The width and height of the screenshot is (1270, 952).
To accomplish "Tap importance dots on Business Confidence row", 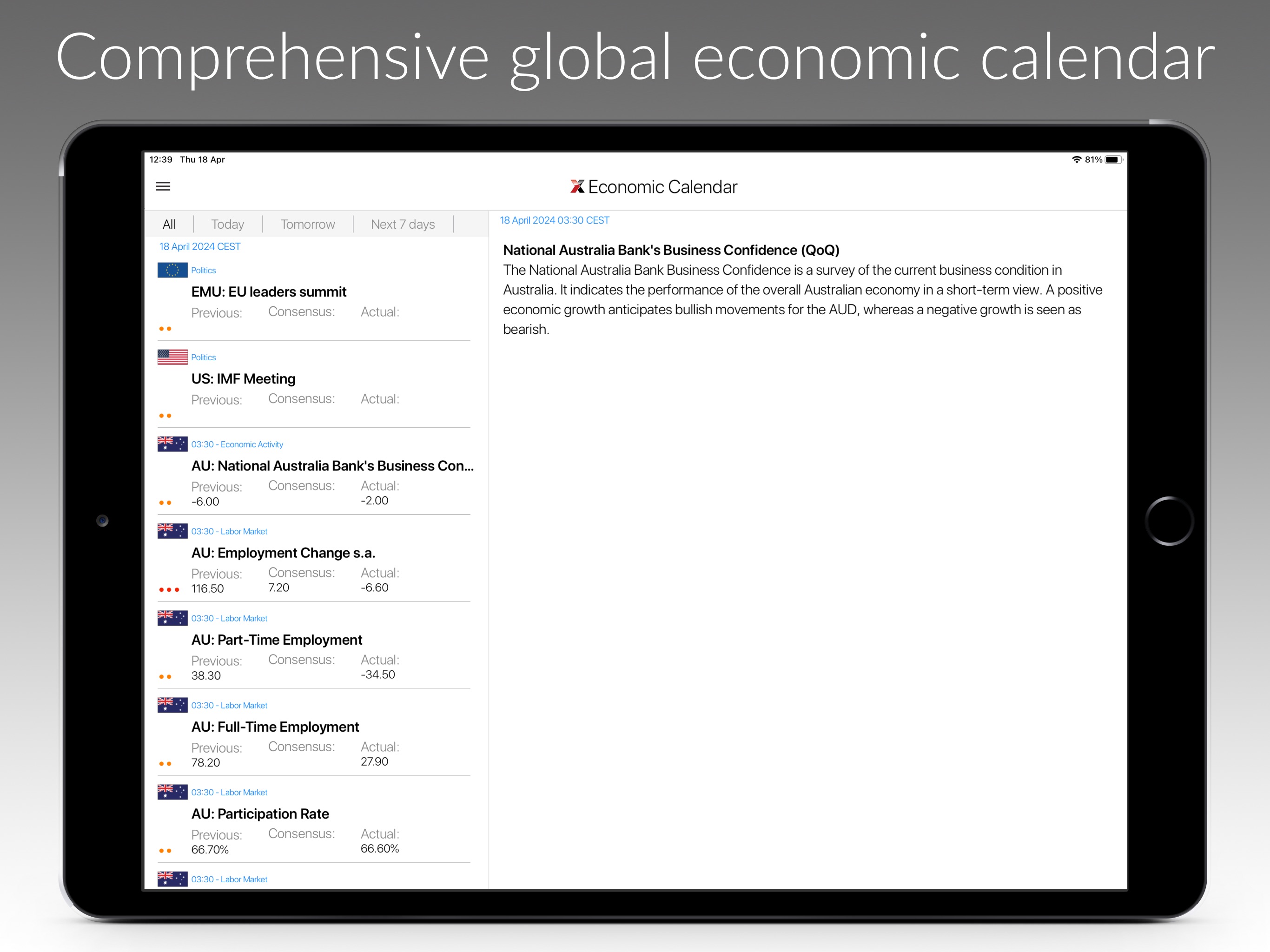I will pyautogui.click(x=165, y=503).
